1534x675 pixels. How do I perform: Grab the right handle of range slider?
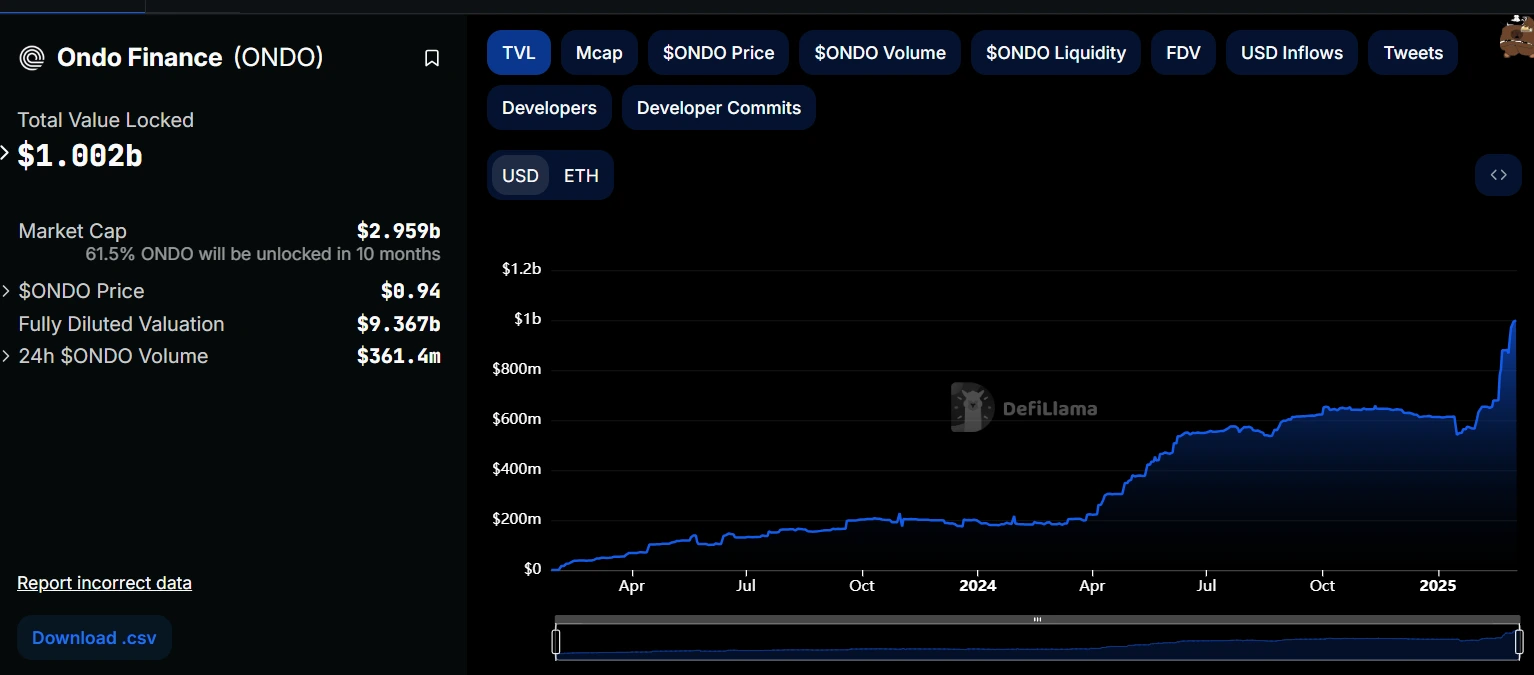[1518, 642]
